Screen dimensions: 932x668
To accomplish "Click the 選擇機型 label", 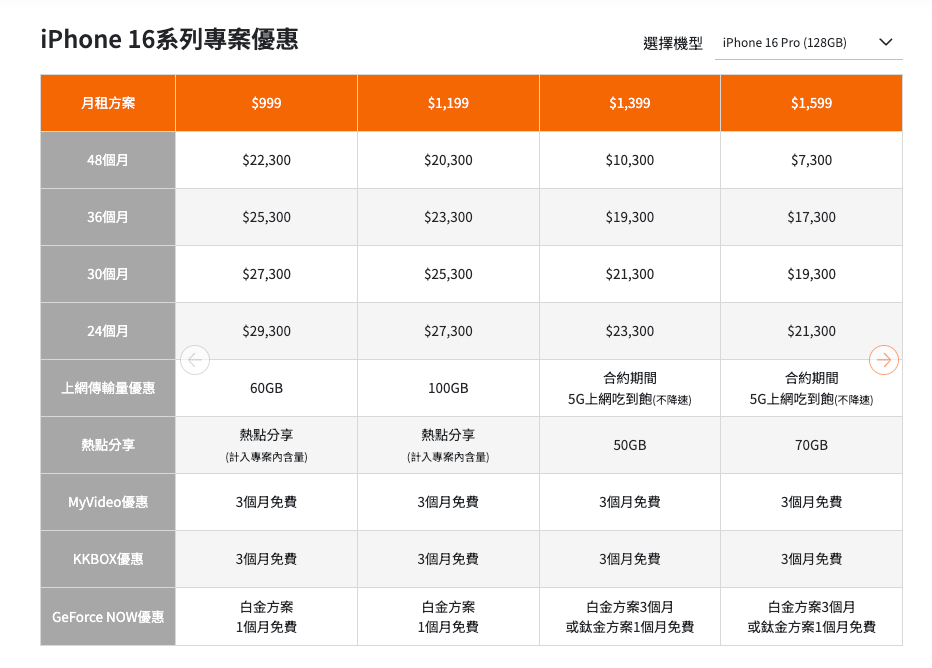I will tap(673, 43).
